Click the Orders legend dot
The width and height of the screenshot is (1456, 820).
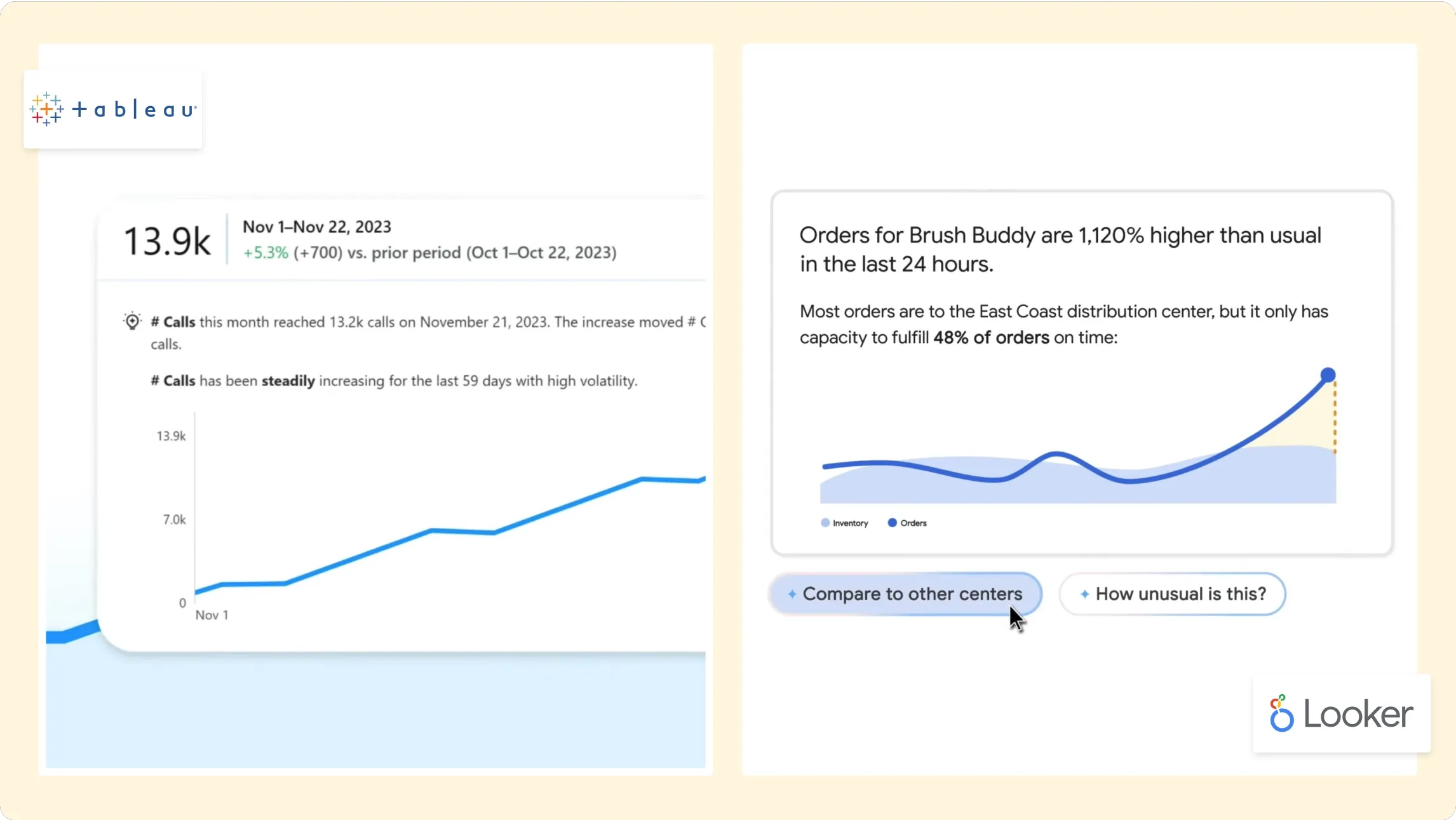tap(892, 523)
